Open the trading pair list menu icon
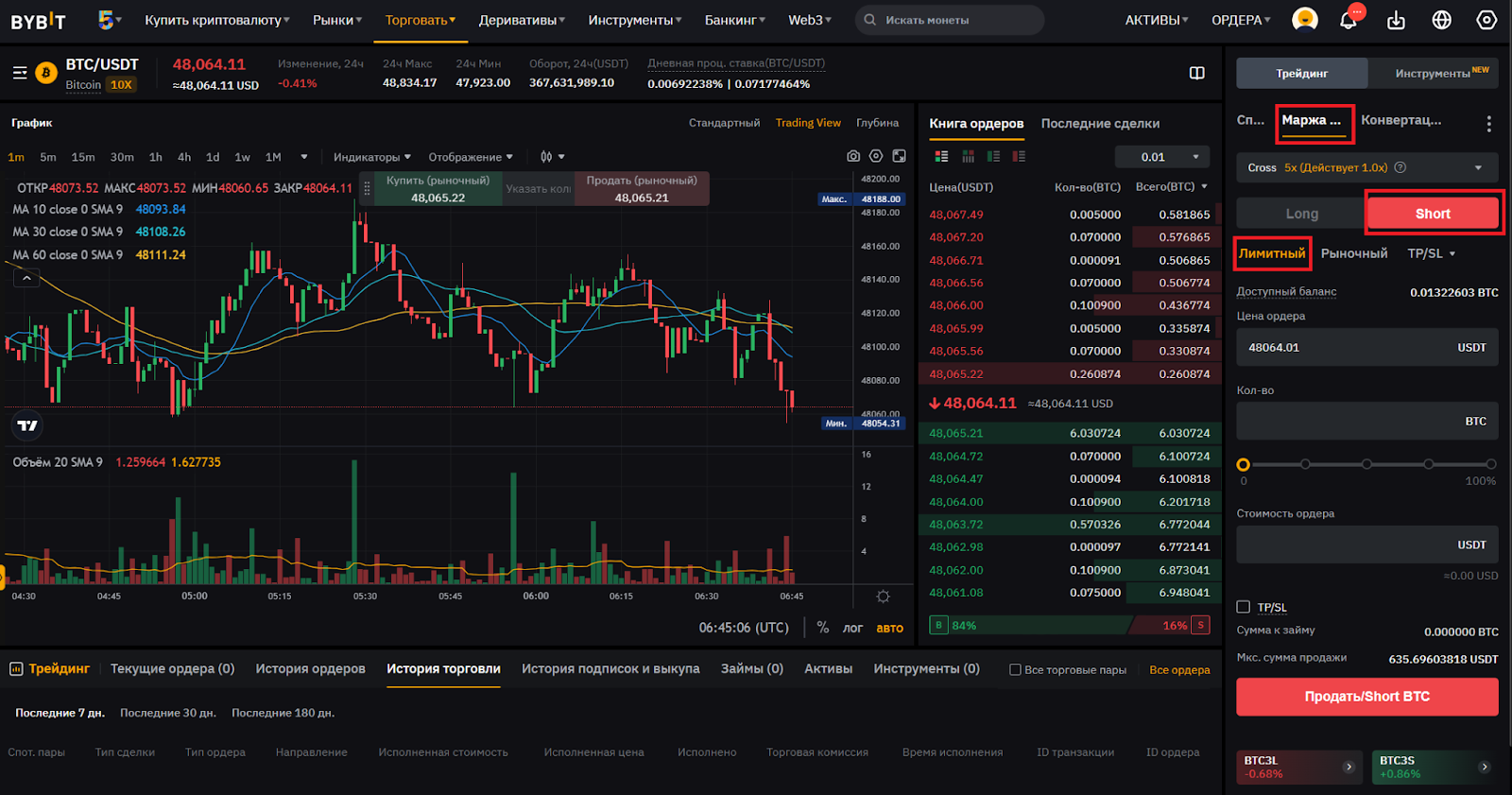This screenshot has height=795, width=1512. [20, 73]
